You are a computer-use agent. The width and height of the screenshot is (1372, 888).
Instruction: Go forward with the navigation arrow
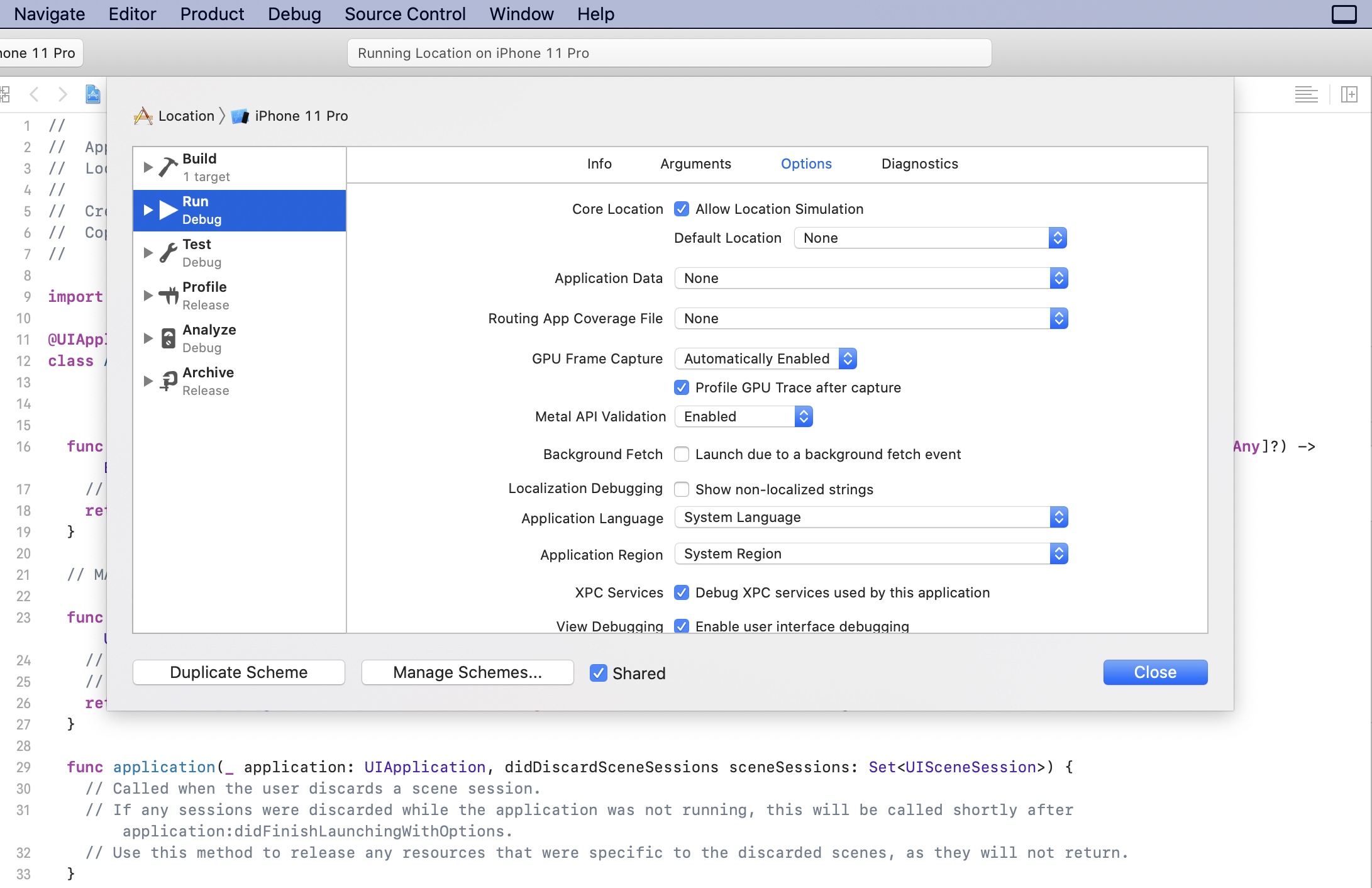point(62,94)
